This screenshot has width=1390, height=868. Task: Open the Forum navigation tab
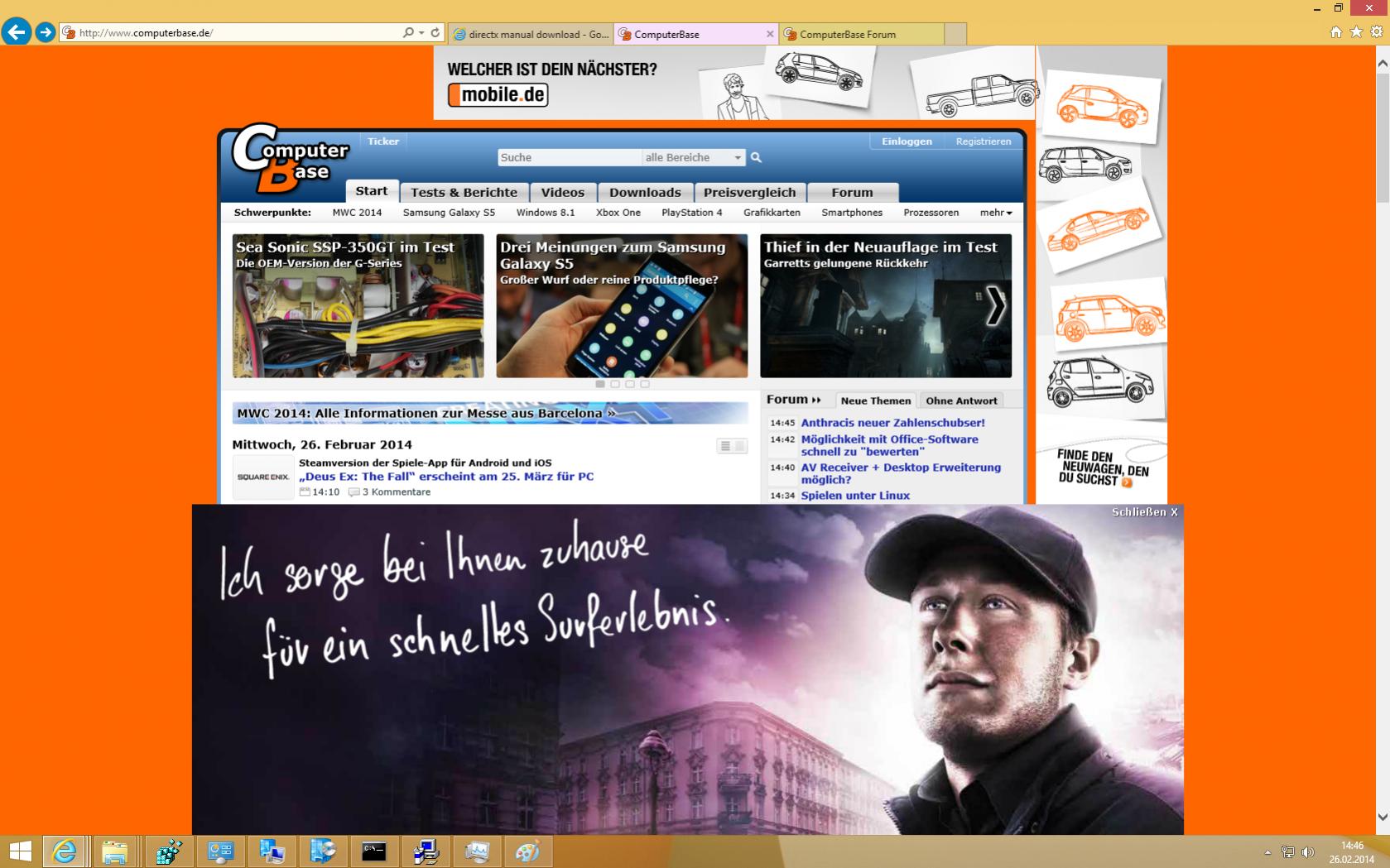click(x=852, y=192)
